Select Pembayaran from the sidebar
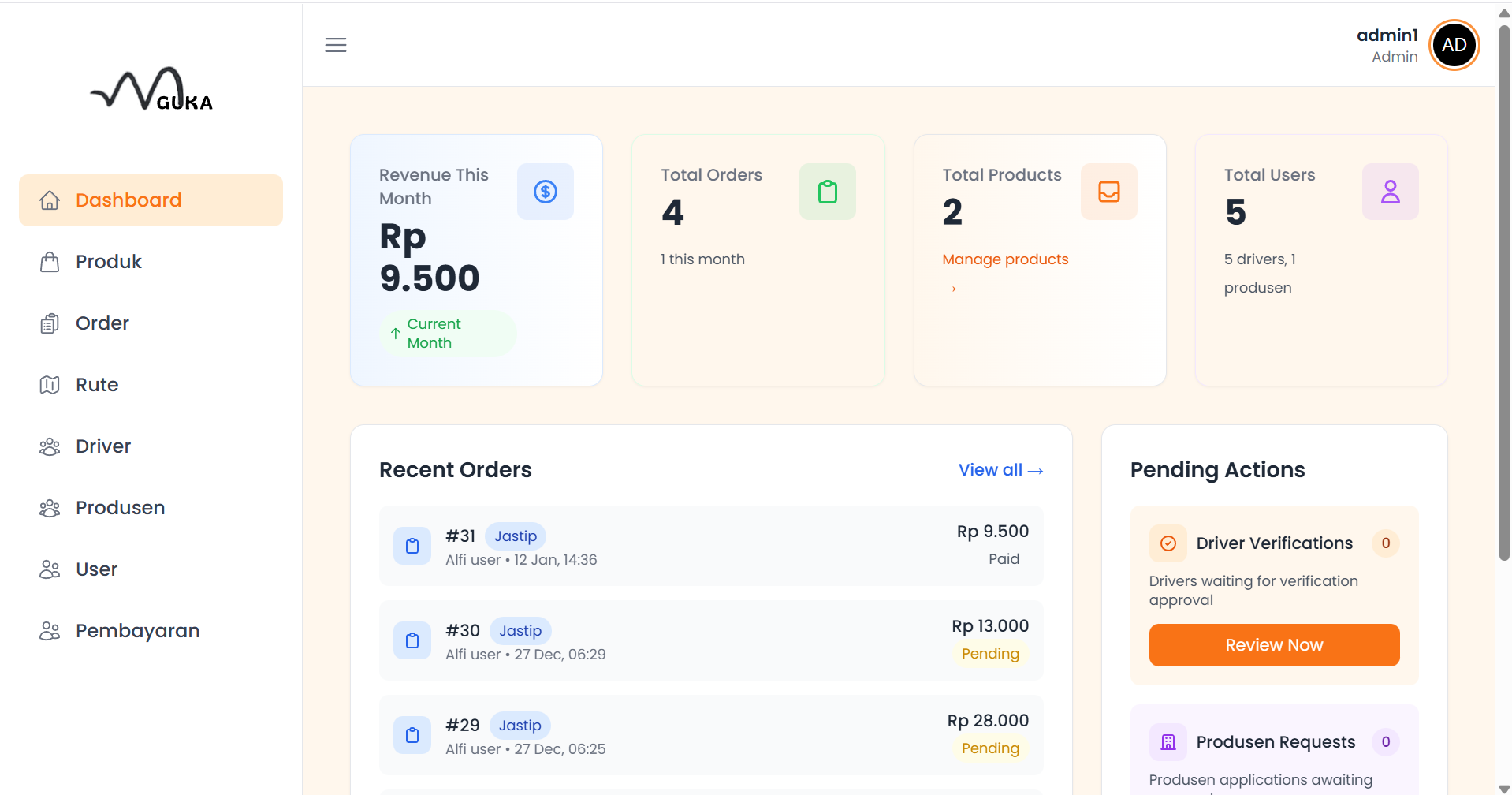Screen dimensions: 1512x795 tap(137, 631)
